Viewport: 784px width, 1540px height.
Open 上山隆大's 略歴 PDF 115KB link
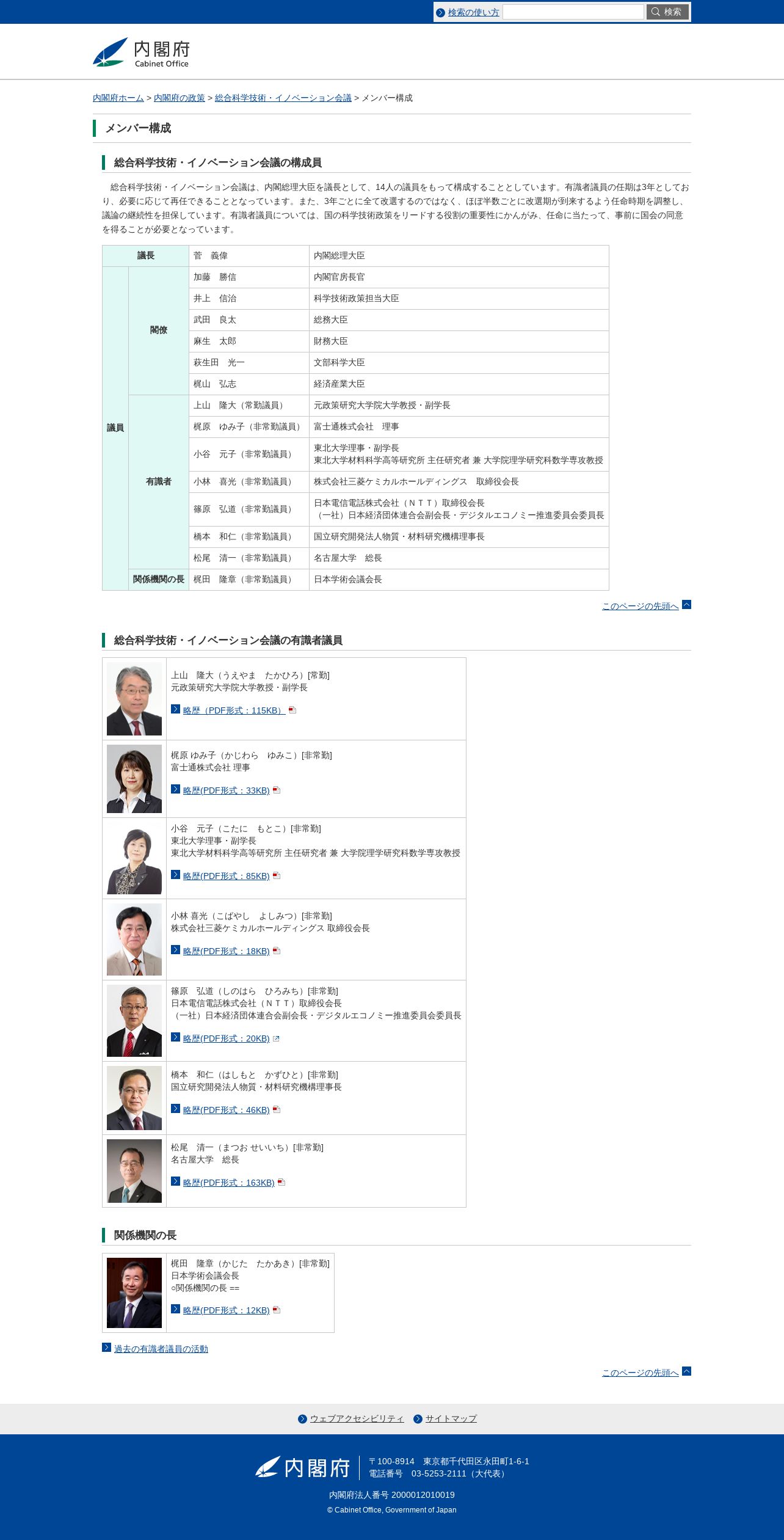click(234, 710)
